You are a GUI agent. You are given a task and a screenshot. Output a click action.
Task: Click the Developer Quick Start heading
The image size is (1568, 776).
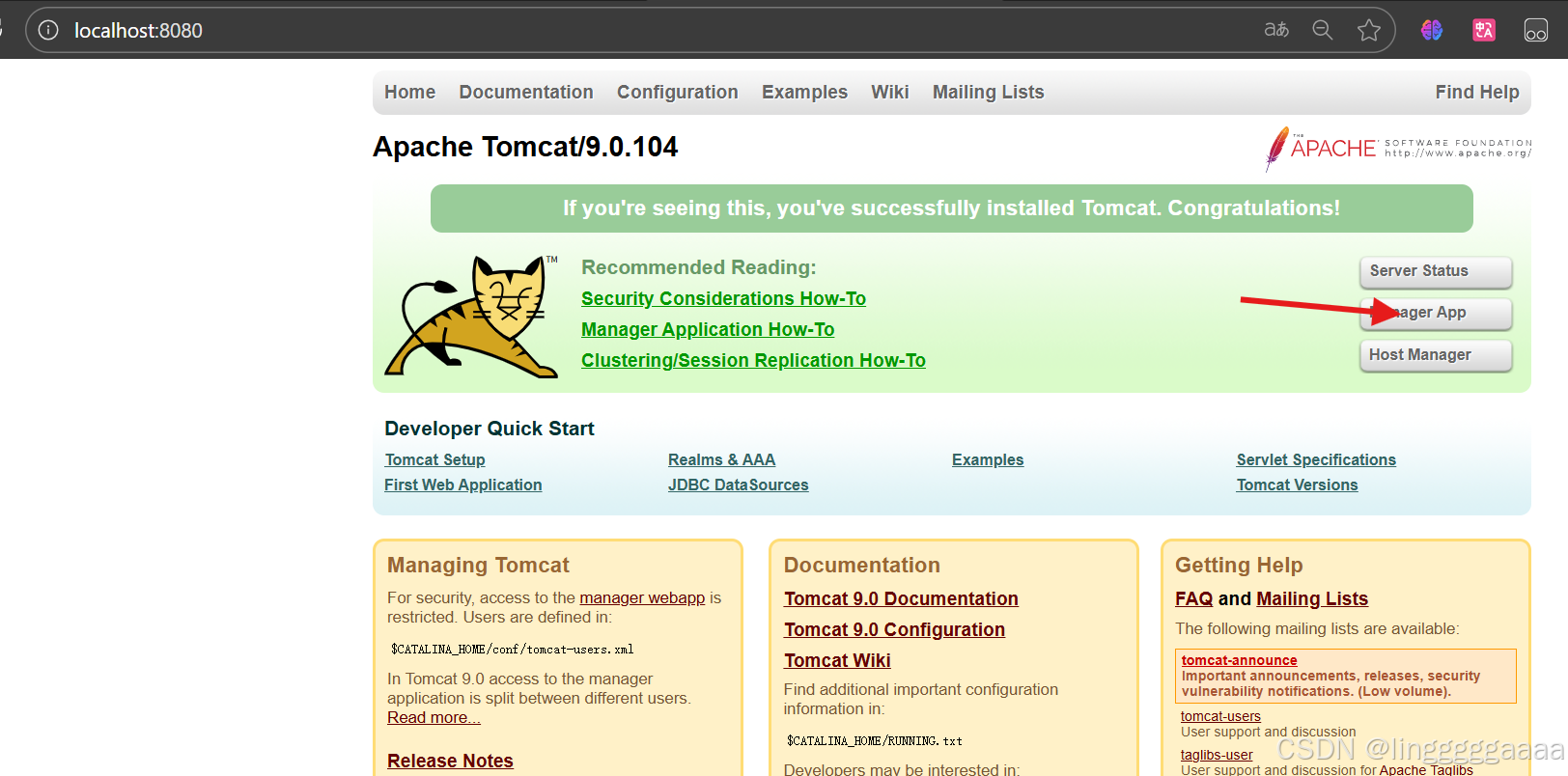point(489,429)
